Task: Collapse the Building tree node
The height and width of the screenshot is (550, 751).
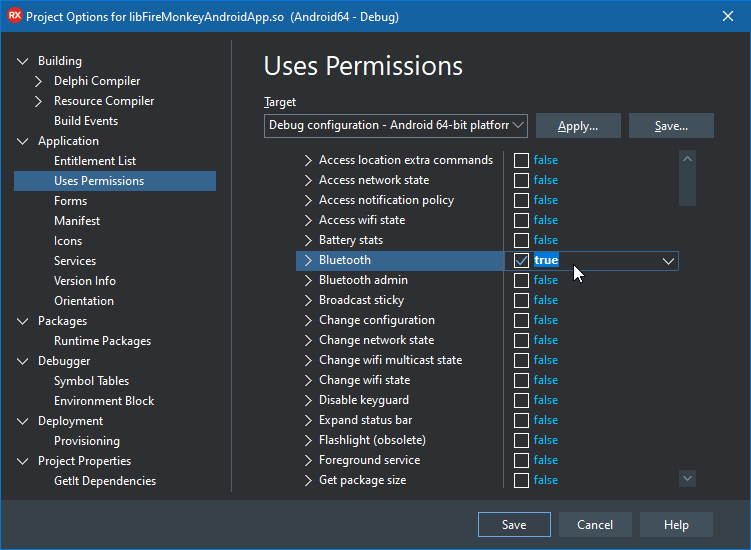Action: (23, 61)
